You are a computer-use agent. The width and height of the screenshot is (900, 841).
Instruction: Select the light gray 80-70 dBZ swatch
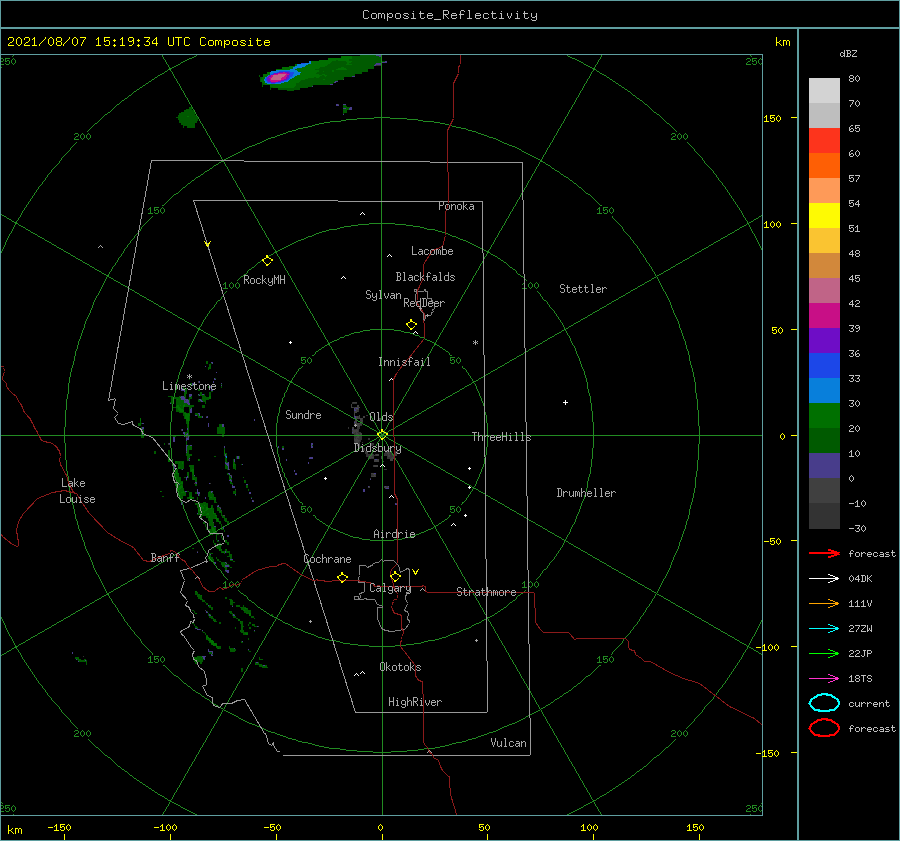coord(824,91)
